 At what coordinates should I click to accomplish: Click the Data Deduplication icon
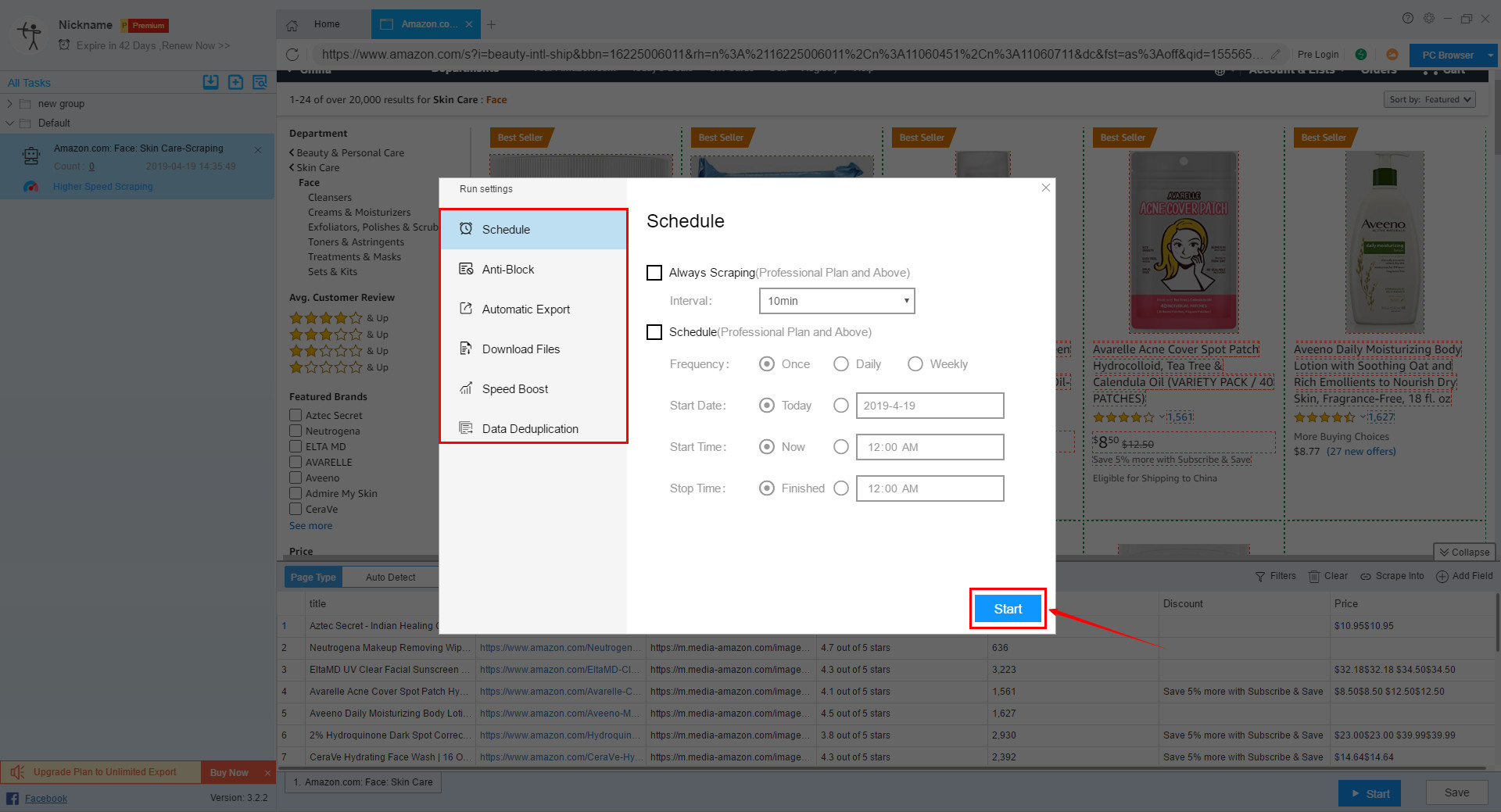click(x=466, y=428)
